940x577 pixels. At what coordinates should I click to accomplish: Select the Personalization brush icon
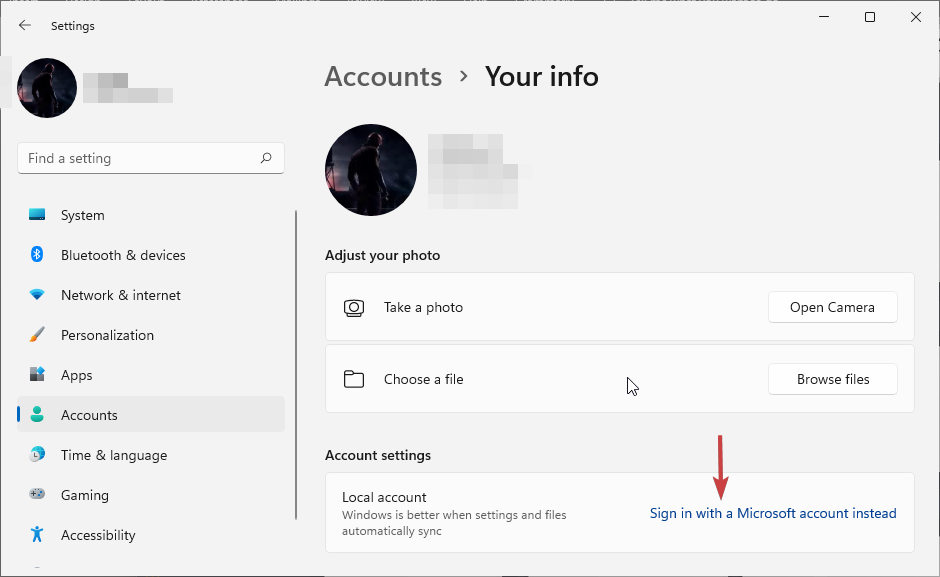[x=38, y=335]
